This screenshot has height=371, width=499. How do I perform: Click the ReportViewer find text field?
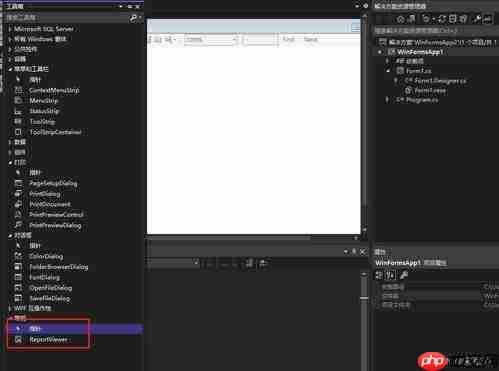(260, 40)
